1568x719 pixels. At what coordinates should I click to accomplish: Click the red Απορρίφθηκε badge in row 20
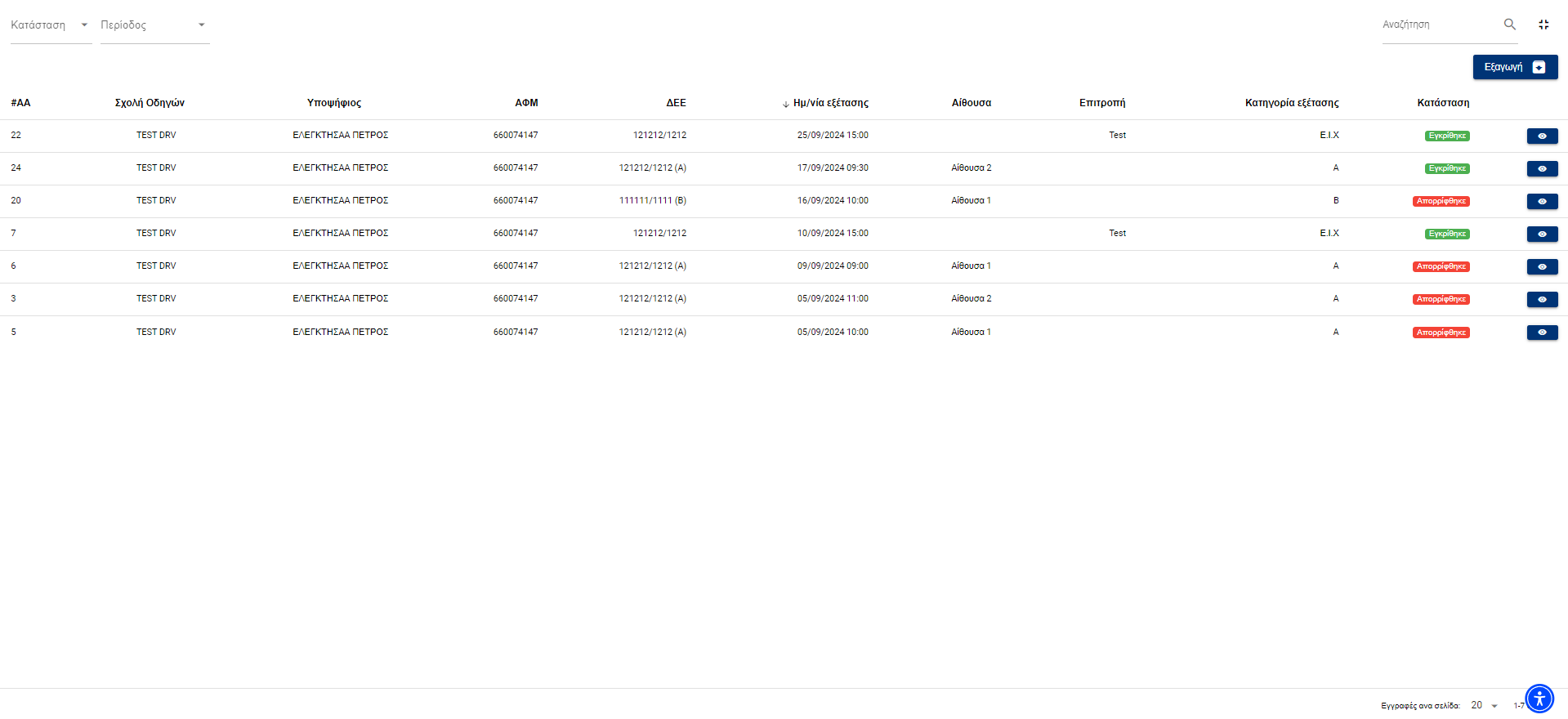coord(1441,201)
